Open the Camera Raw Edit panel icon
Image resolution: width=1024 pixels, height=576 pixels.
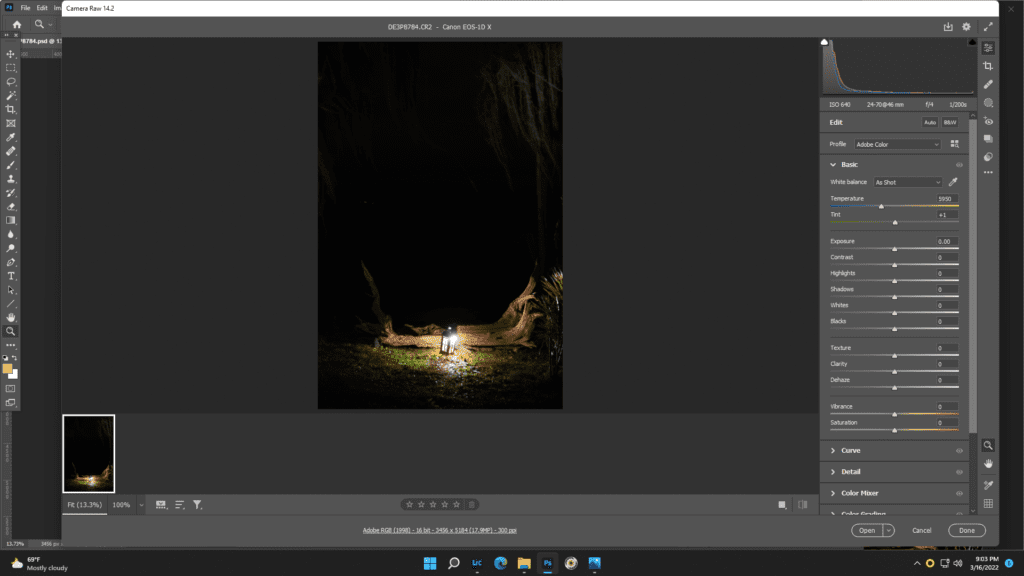(x=988, y=48)
